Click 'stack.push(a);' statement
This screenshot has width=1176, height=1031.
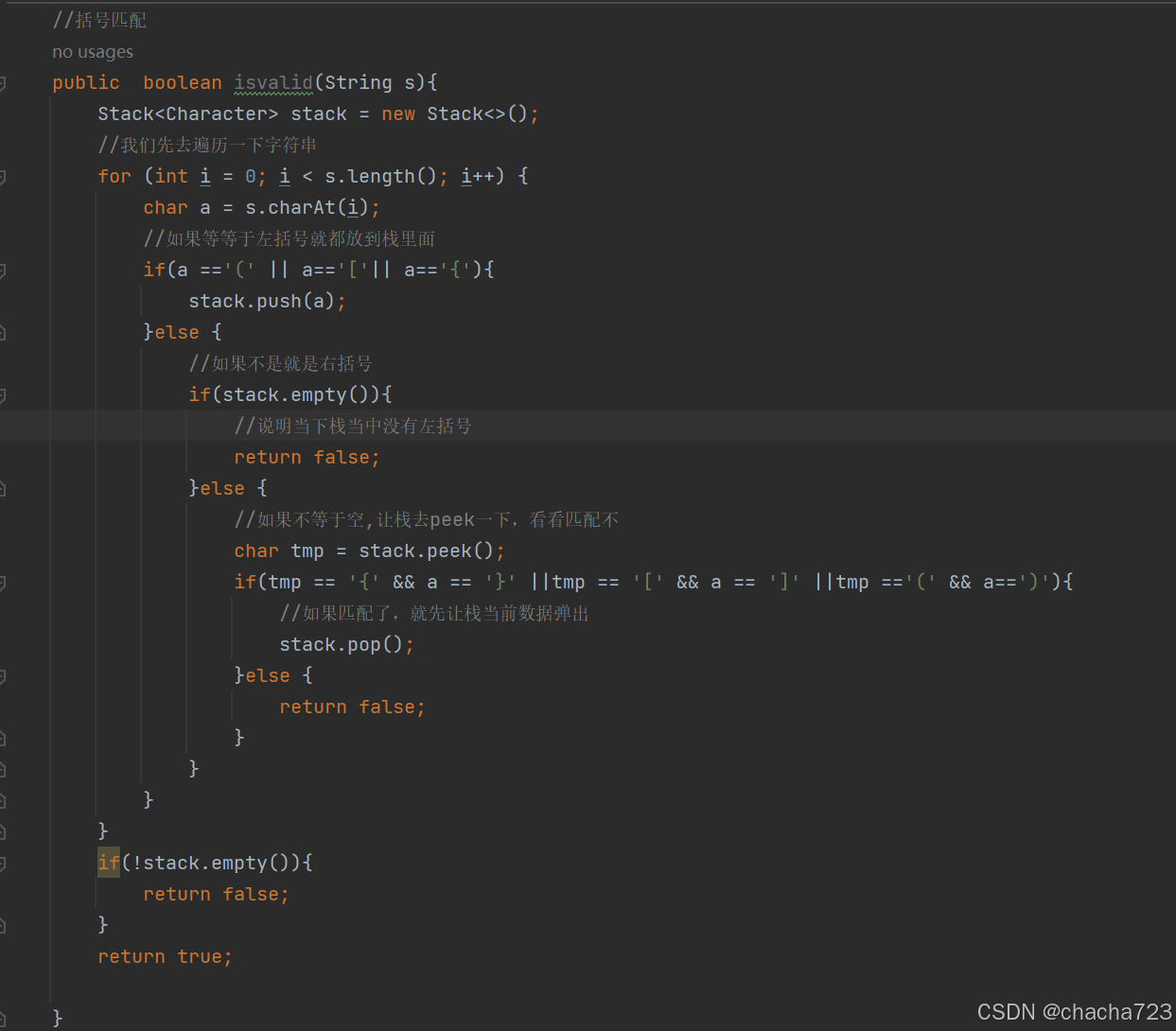[268, 302]
